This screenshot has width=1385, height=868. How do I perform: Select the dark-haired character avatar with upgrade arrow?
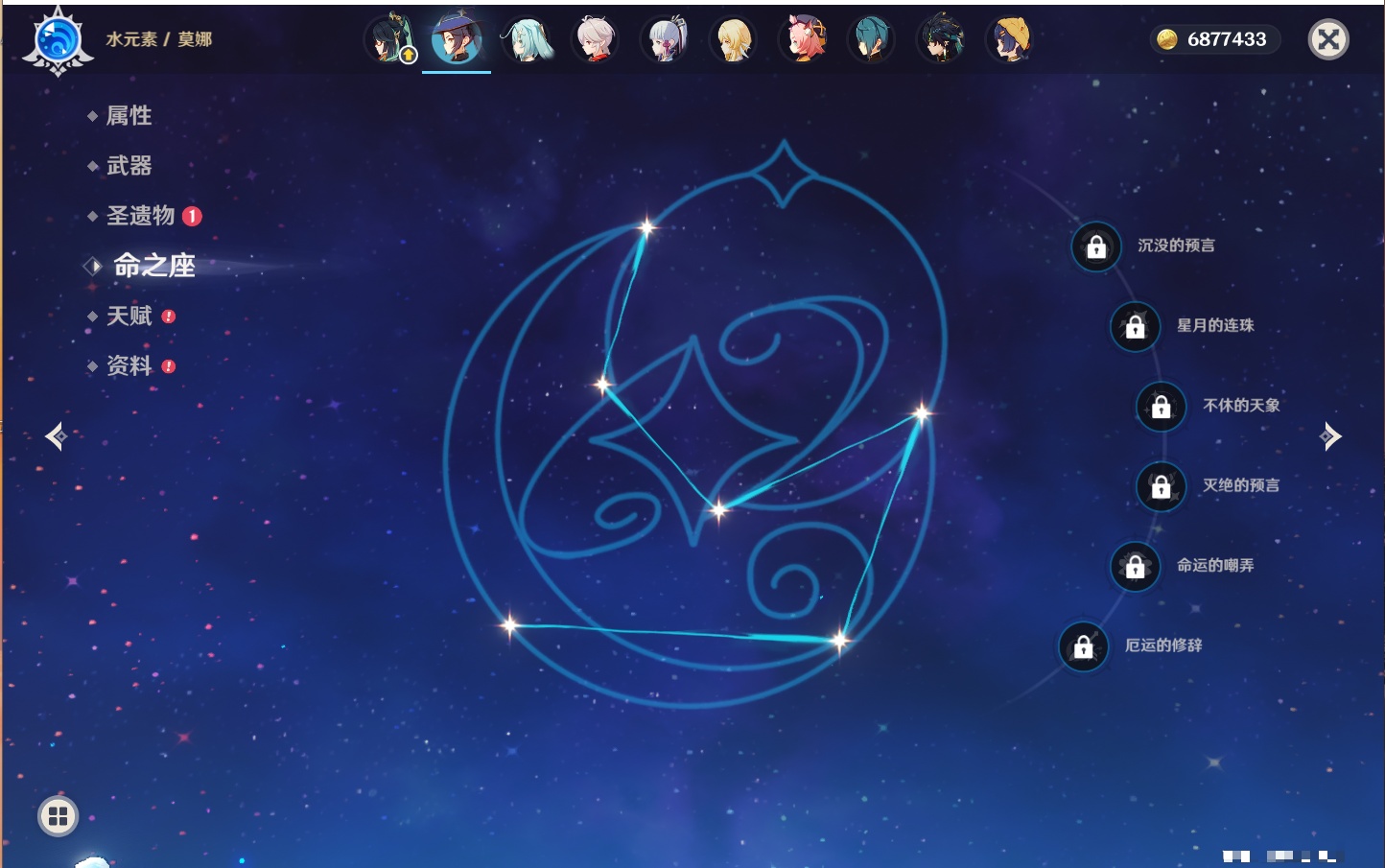point(388,39)
